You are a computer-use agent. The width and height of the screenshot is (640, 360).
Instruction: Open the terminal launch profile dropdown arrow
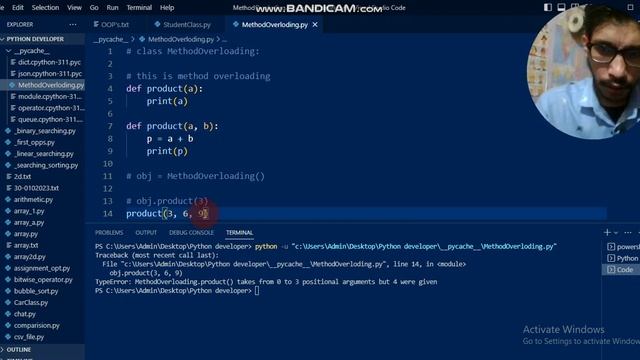click(616, 233)
